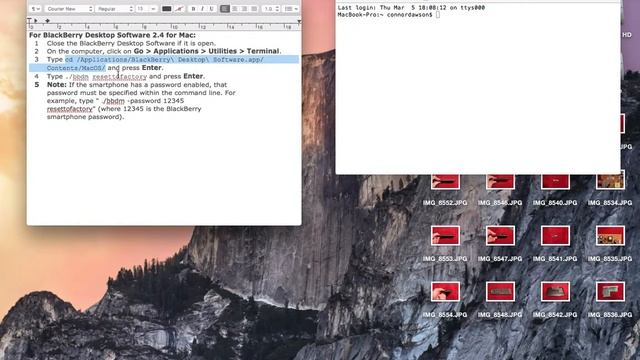The height and width of the screenshot is (360, 640).
Task: Click the heading 'For BlackBerry Desktop Software 2.4 for Mac:'
Action: coord(112,35)
